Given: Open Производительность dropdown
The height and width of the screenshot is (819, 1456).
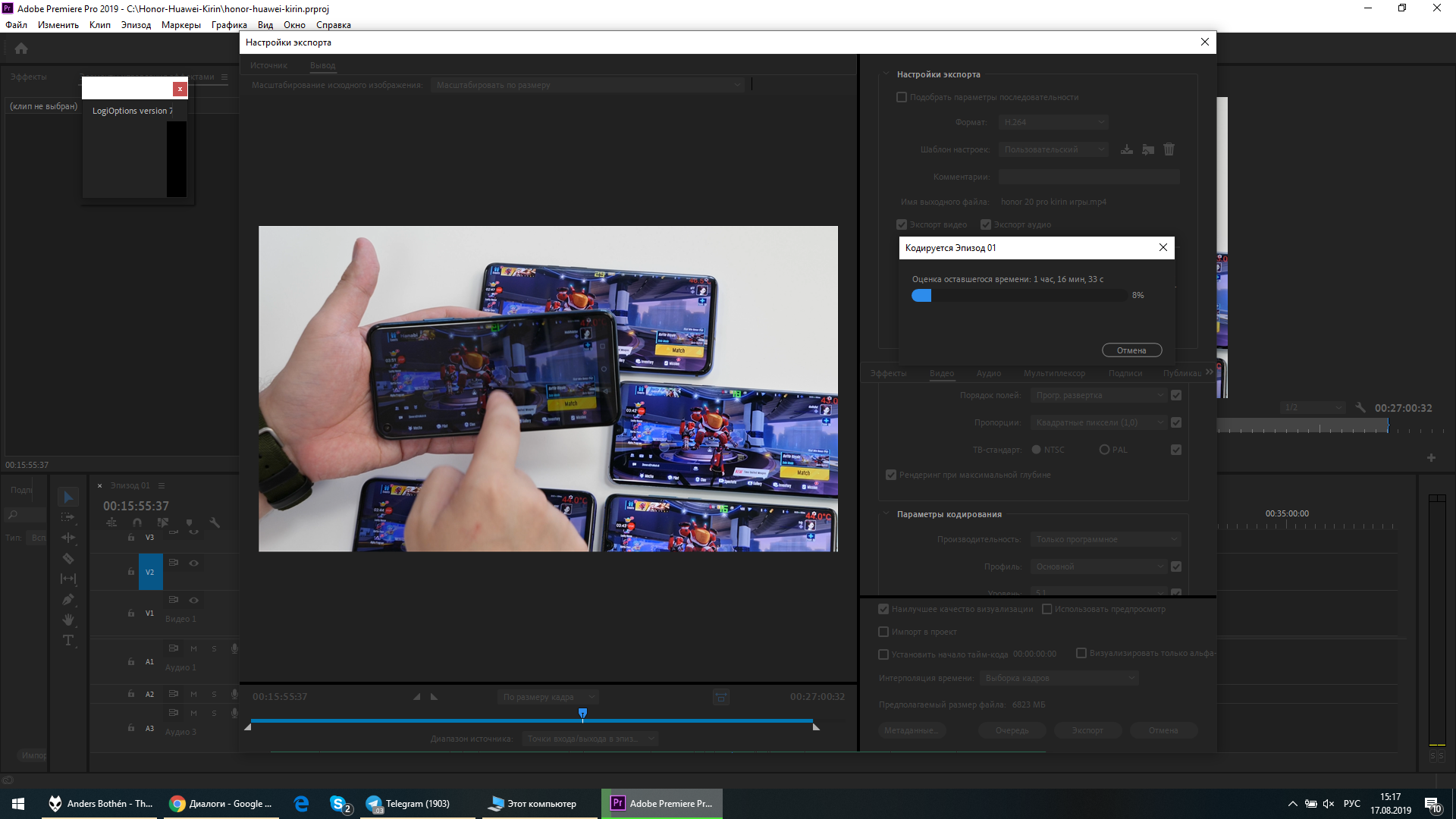Looking at the screenshot, I should click(x=1105, y=539).
